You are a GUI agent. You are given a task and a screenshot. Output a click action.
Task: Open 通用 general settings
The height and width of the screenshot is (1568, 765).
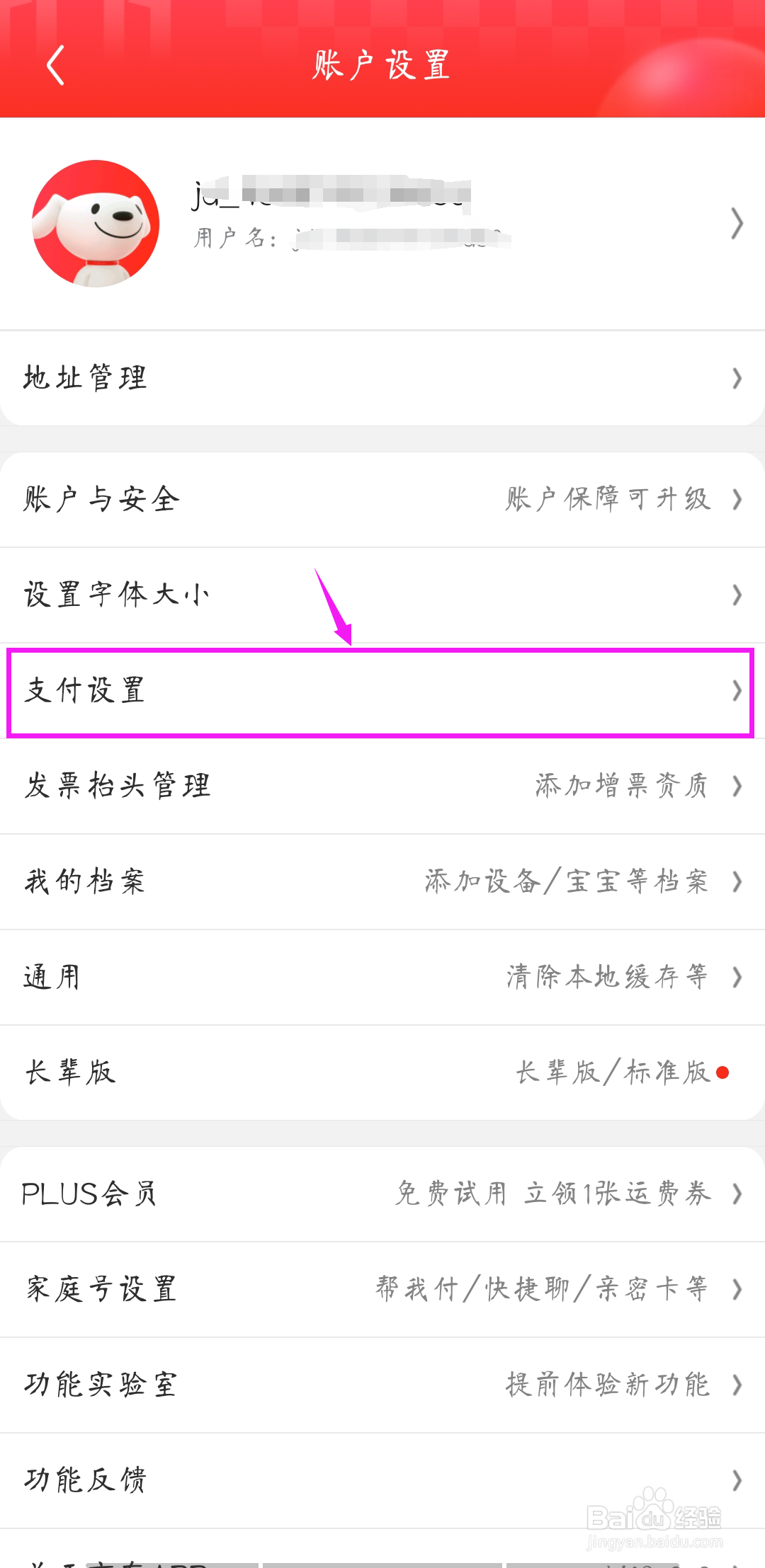point(52,978)
